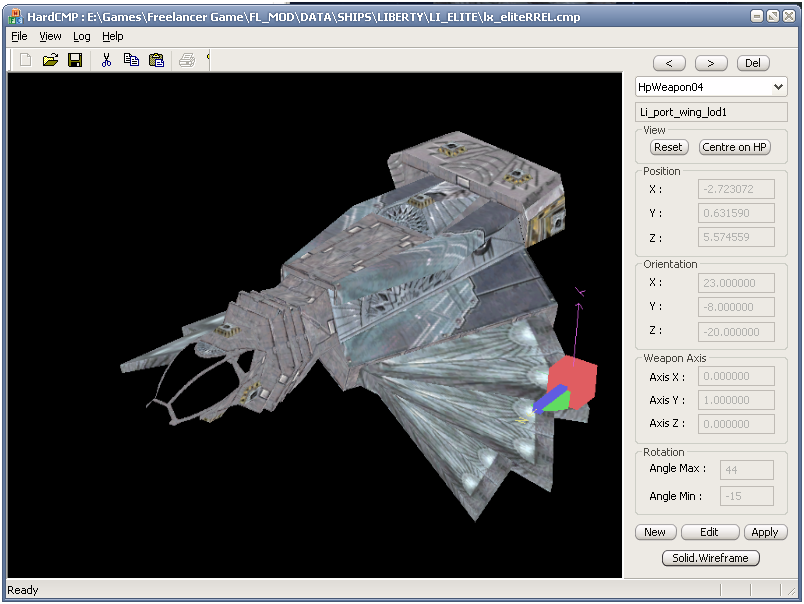Screen dimensions: 804x604
Task: Click the Axis X field
Action: [736, 376]
